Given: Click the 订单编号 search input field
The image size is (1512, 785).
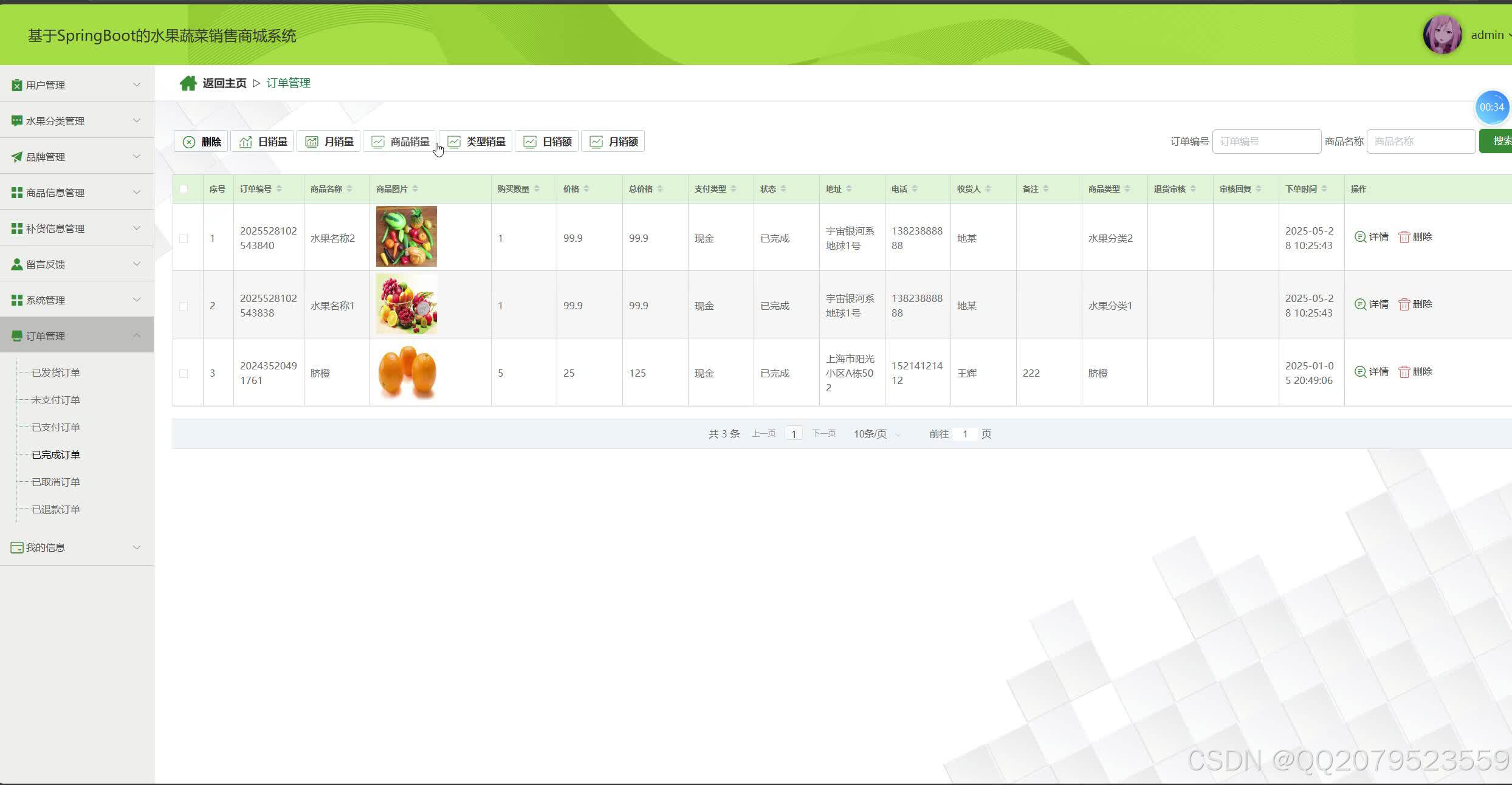Looking at the screenshot, I should pyautogui.click(x=1266, y=141).
